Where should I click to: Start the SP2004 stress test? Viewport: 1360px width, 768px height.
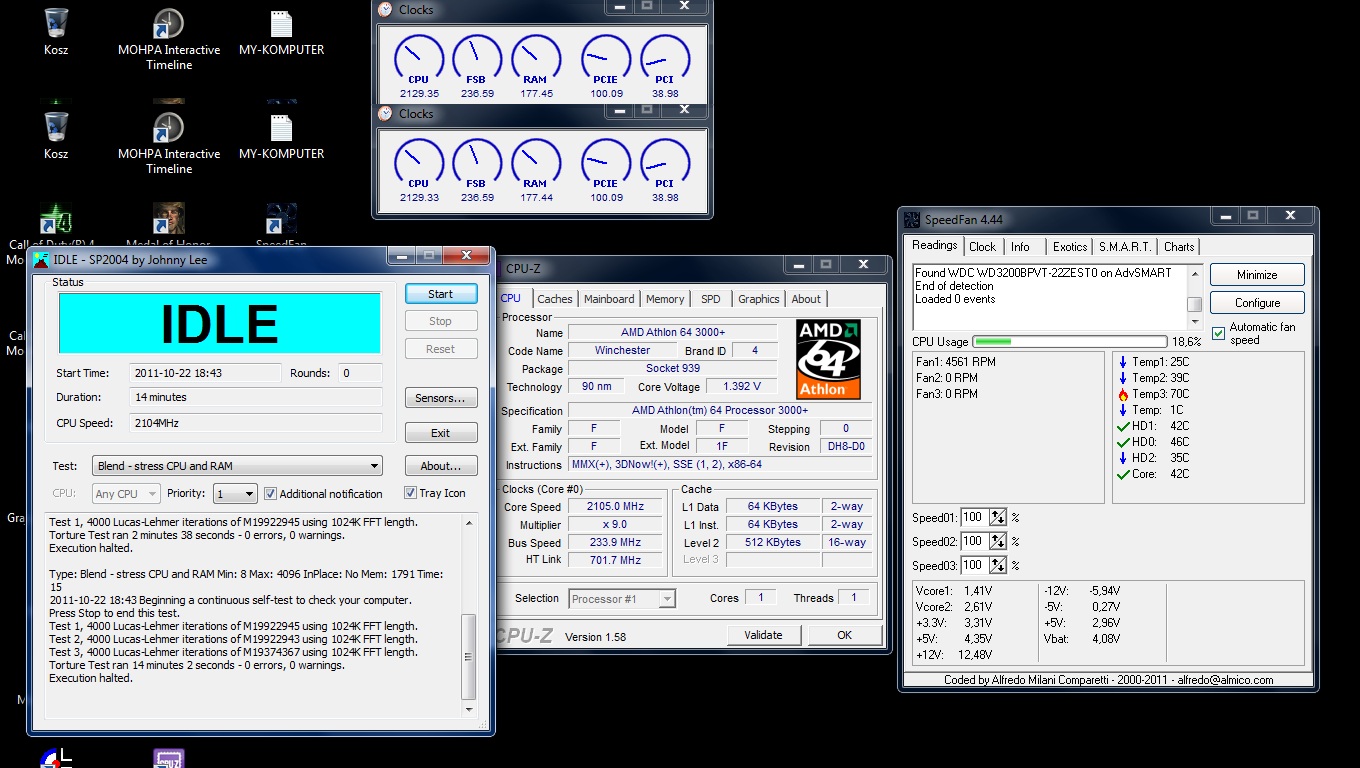click(x=441, y=294)
